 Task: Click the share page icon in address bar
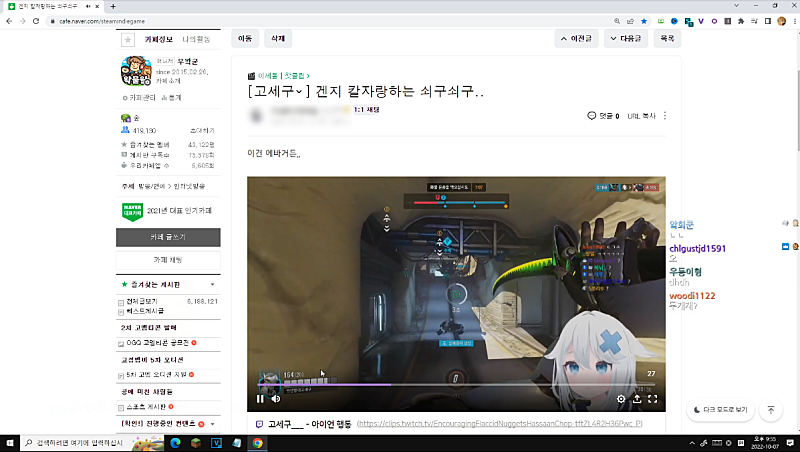[631, 21]
